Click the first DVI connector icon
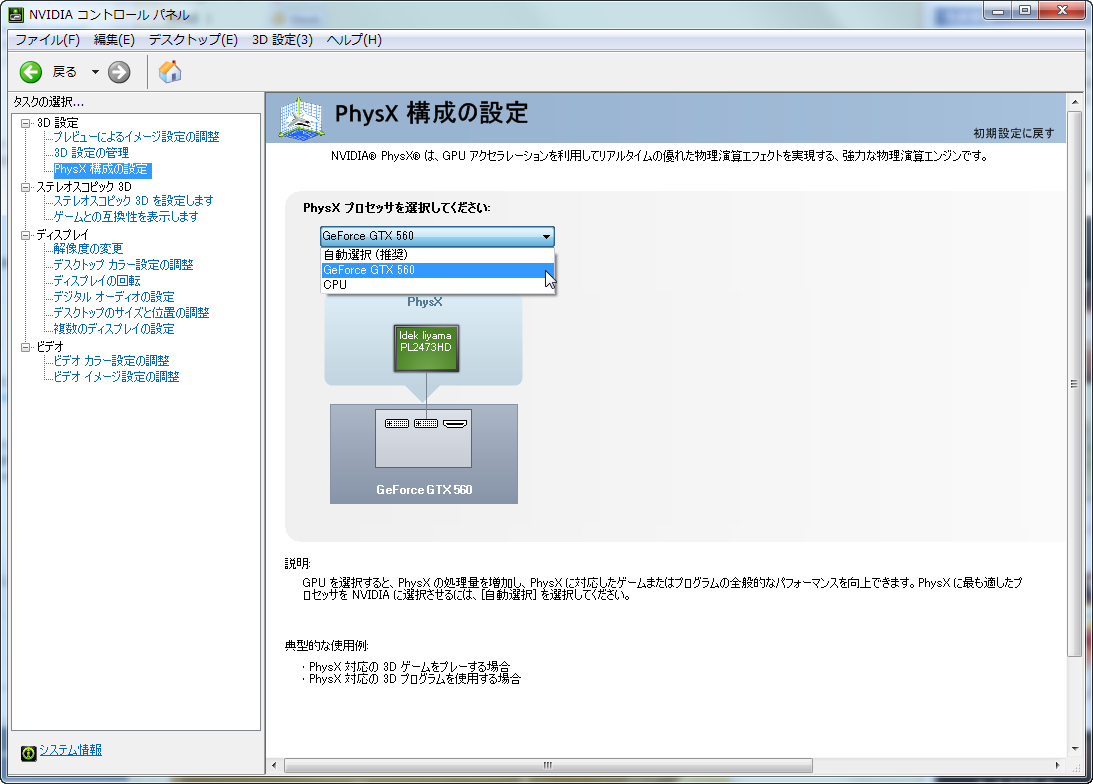Screen dimensions: 1093x784 click(x=397, y=423)
